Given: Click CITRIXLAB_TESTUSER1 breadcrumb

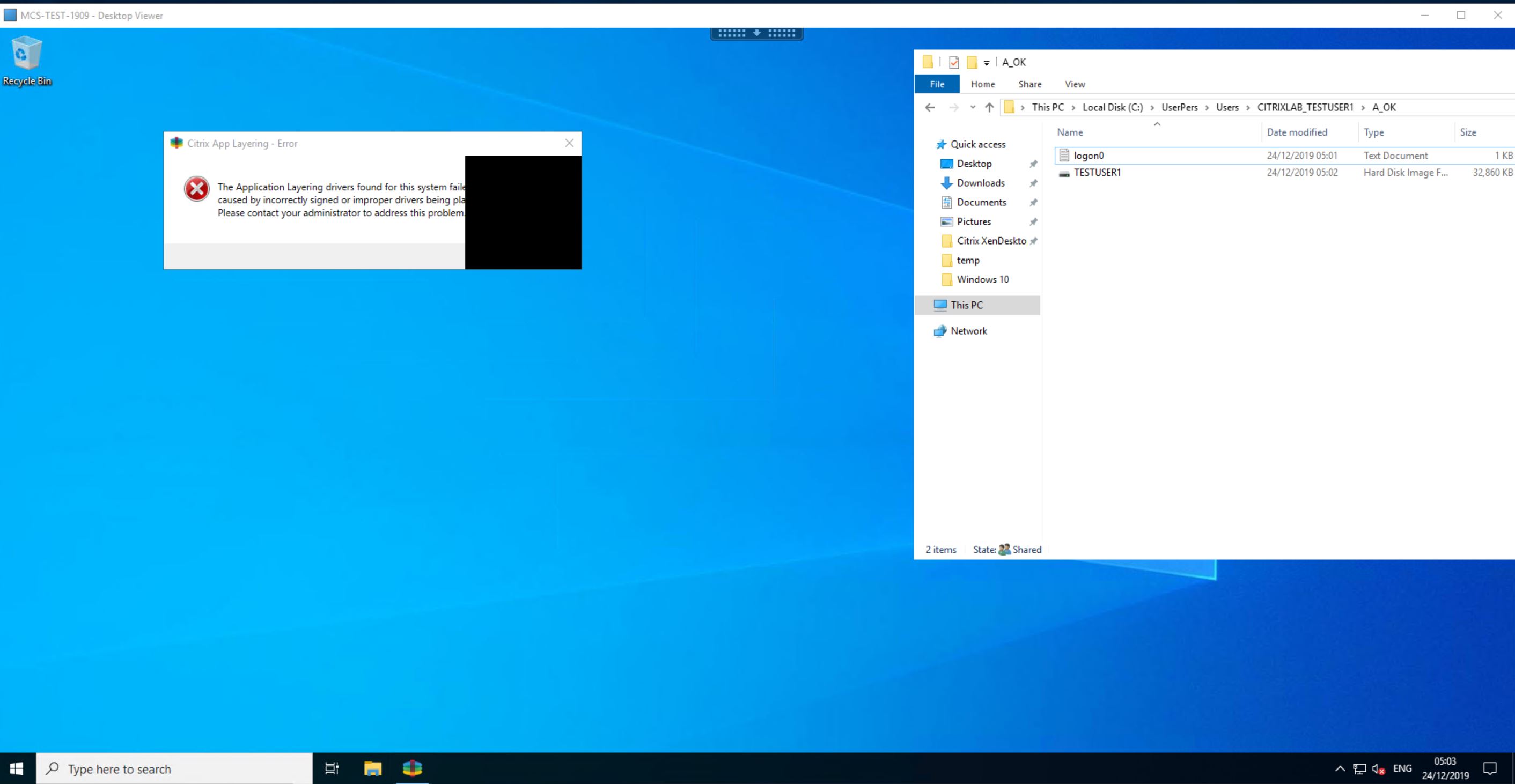Looking at the screenshot, I should [1305, 108].
